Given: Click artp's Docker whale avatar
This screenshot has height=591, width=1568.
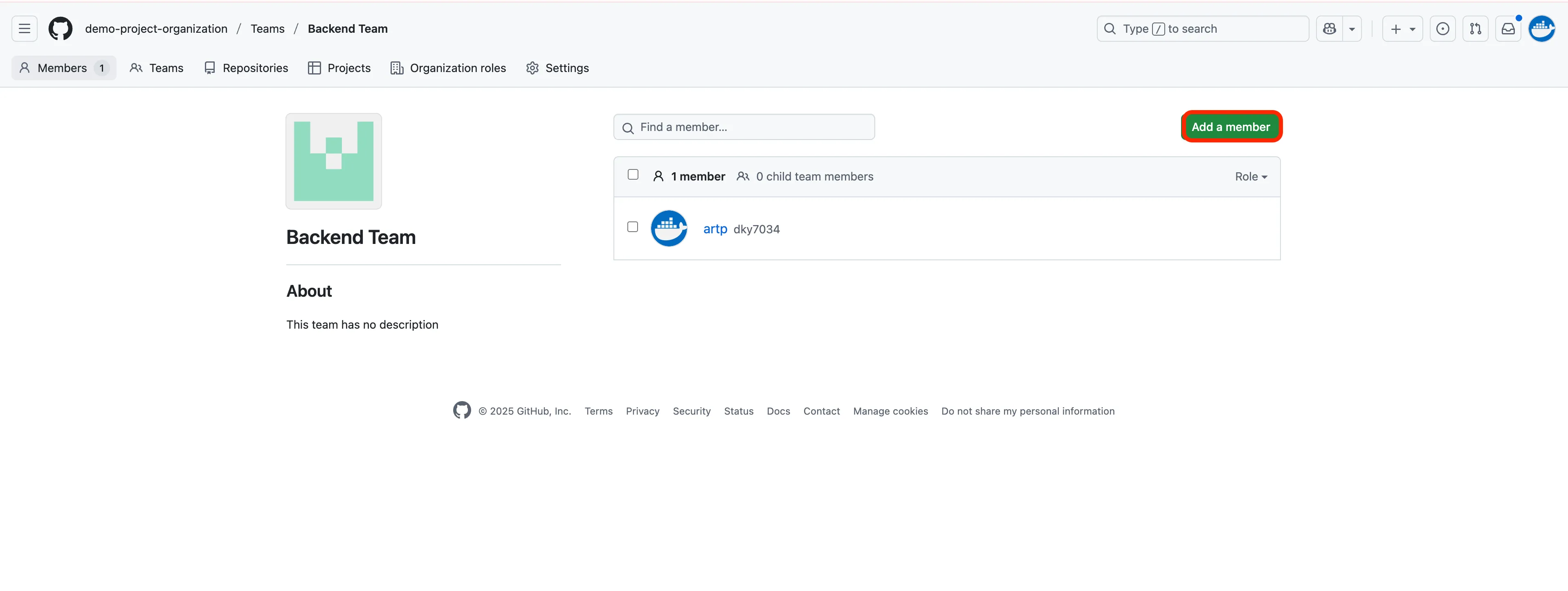Looking at the screenshot, I should click(668, 228).
